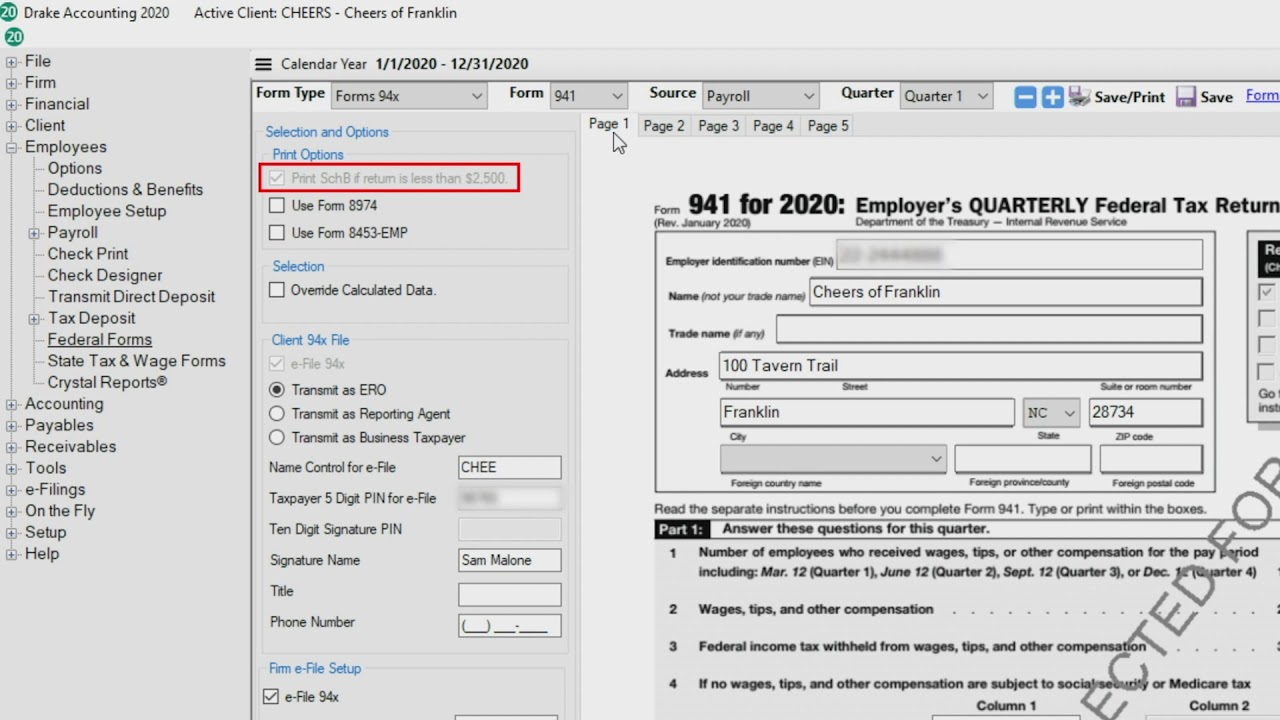Expand the Accounting tree node

(12, 405)
